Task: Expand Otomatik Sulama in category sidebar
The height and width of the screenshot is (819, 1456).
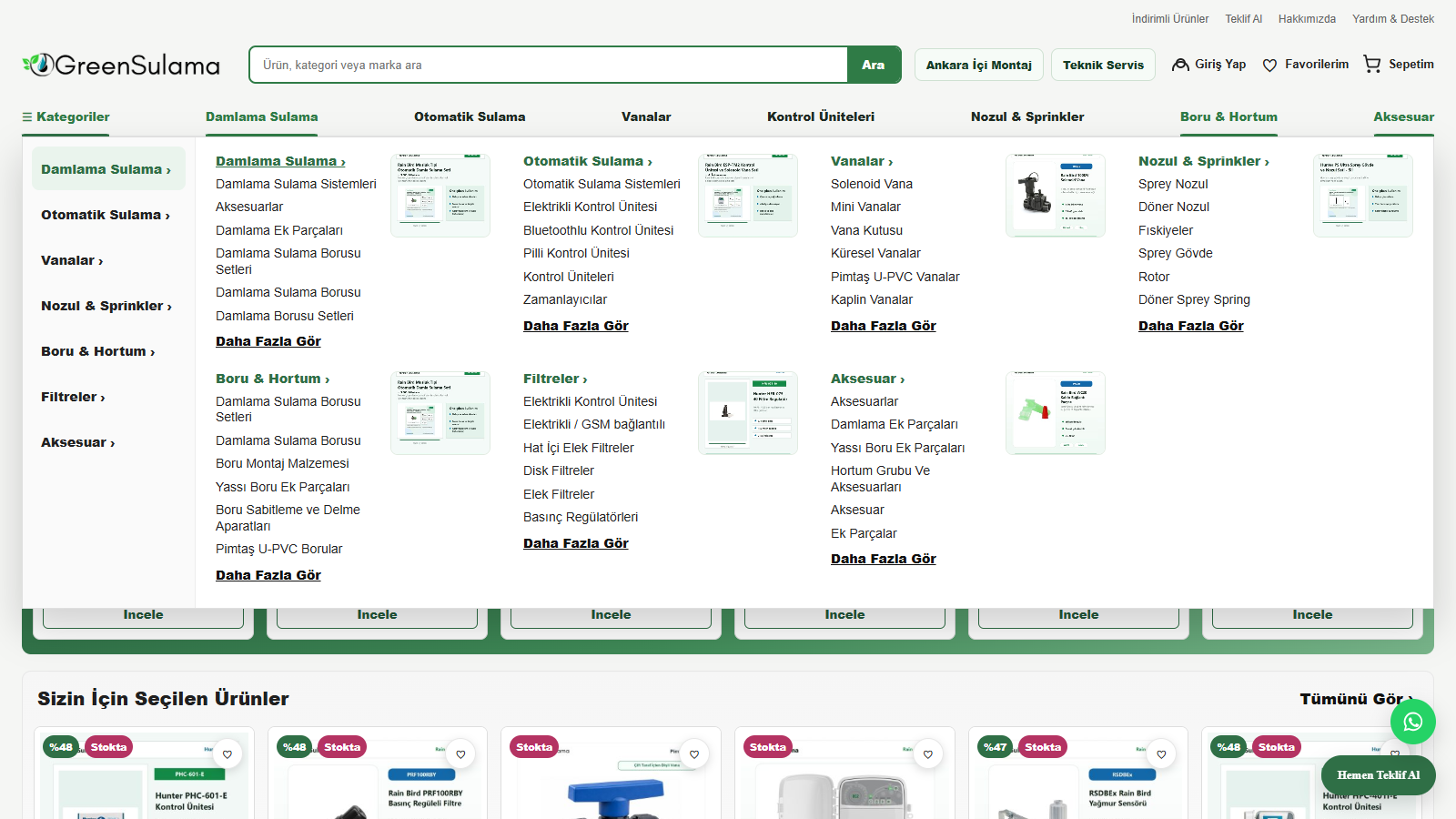Action: (x=108, y=215)
